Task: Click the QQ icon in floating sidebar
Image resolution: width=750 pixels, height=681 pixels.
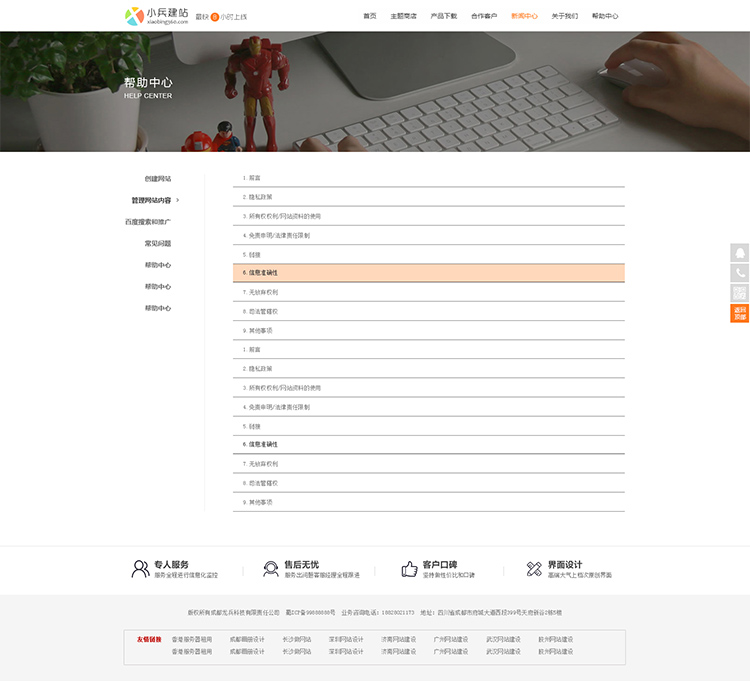Action: tap(739, 253)
